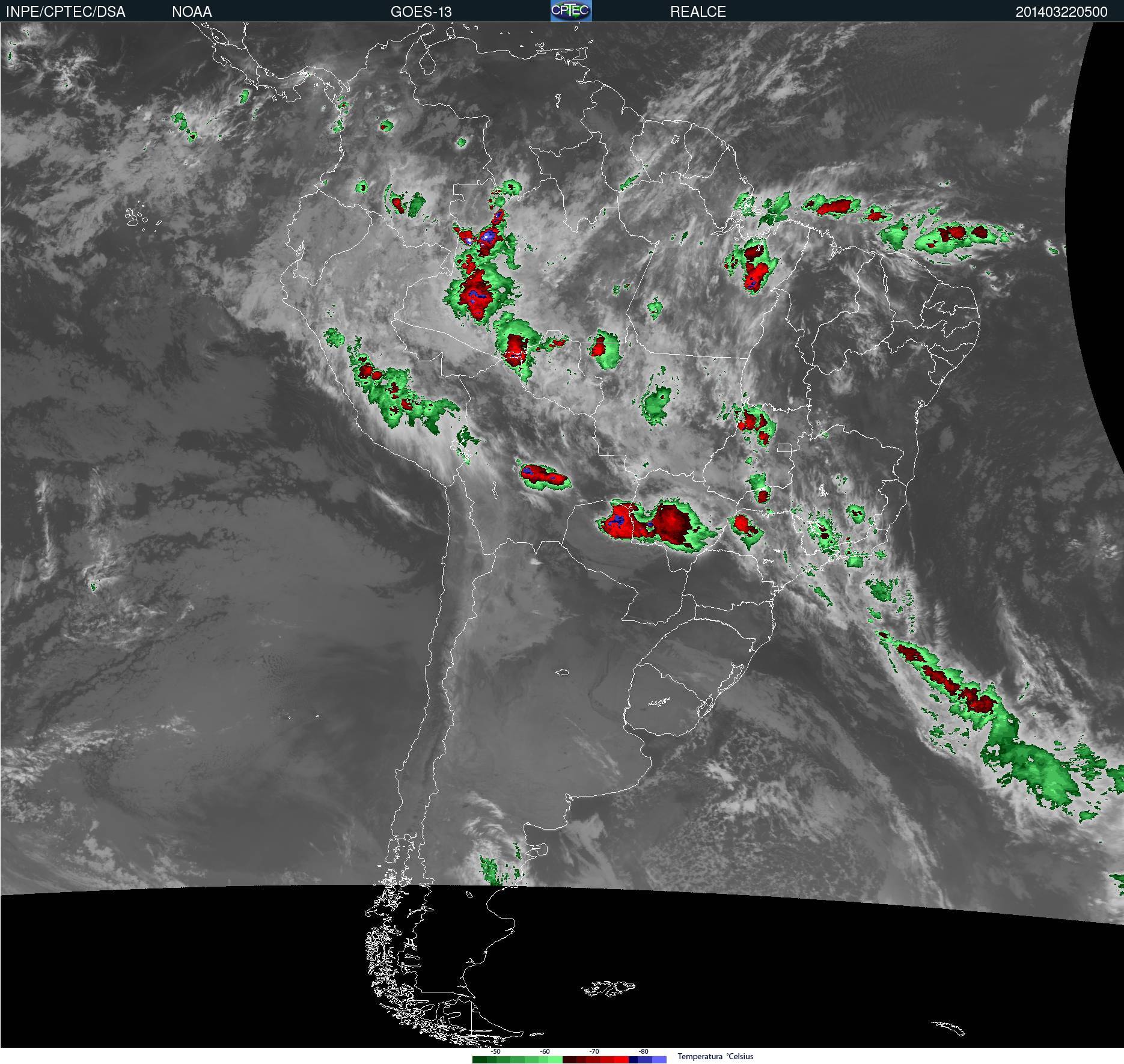Click the light blue legend segment
Viewport: 1124px width, 1064px height.
[x=659, y=1060]
